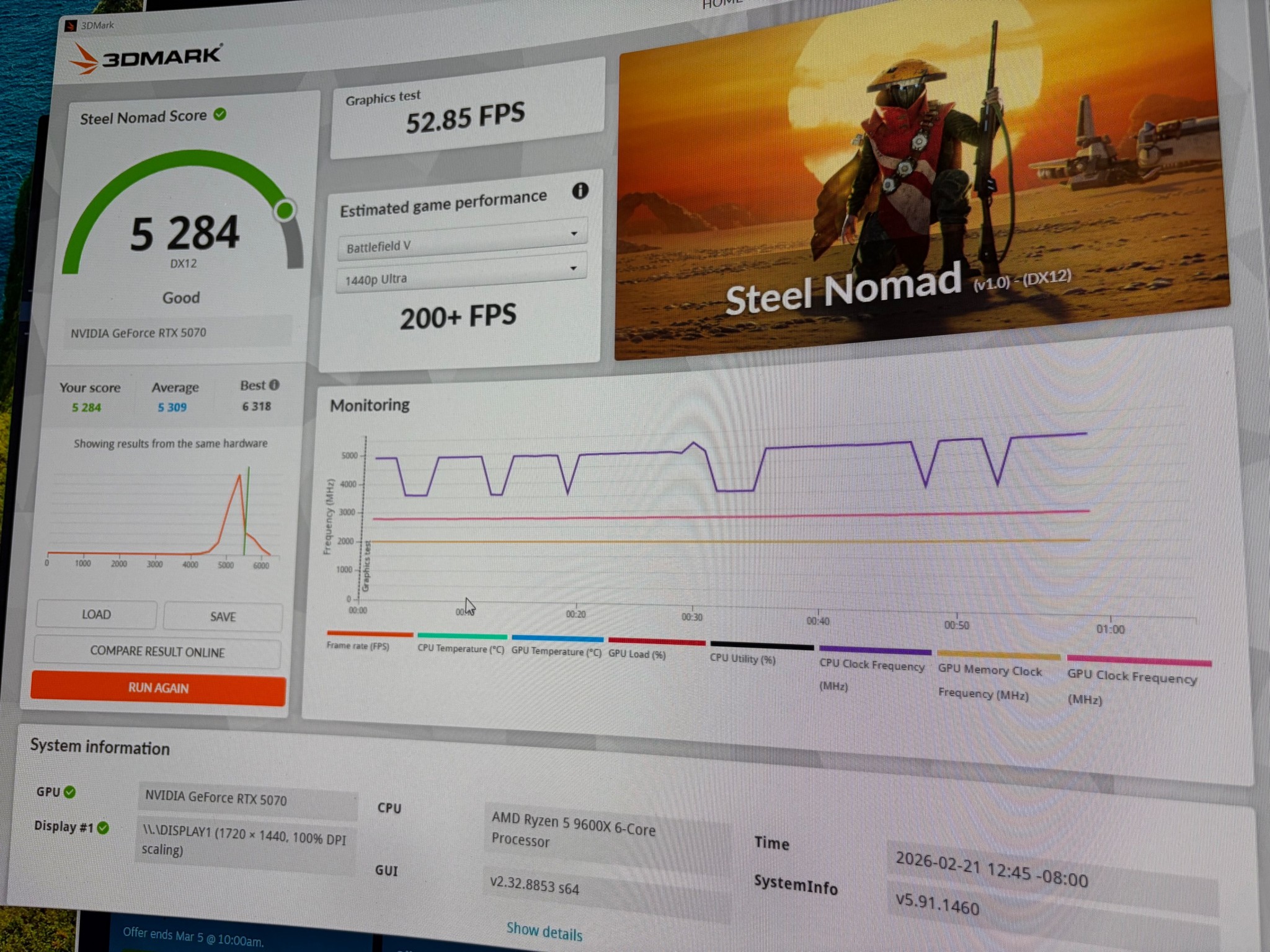Click the green check next to Display #1
This screenshot has height=952, width=1270.
103,827
